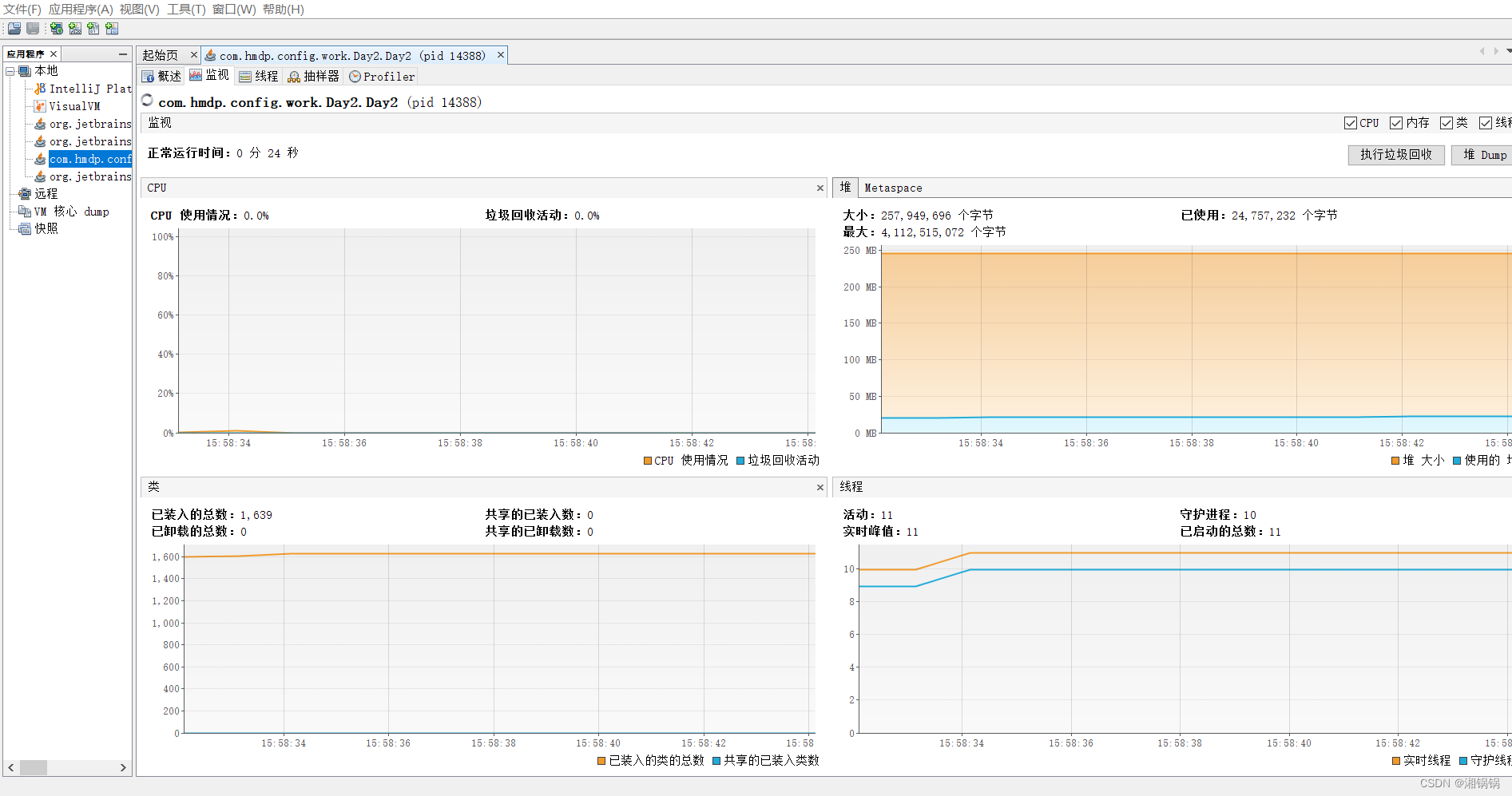Click the orange CPU 使用情况 legend swatch
The height and width of the screenshot is (796, 1512).
coord(648,461)
